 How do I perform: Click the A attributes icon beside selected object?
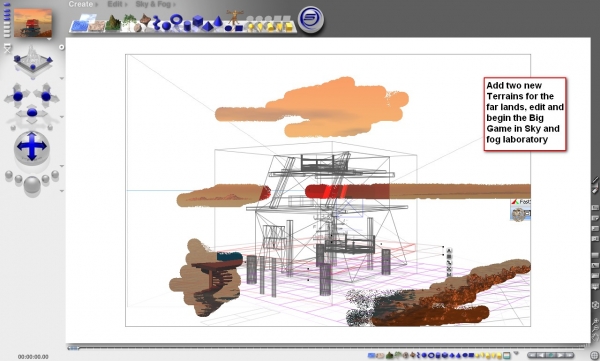(449, 251)
